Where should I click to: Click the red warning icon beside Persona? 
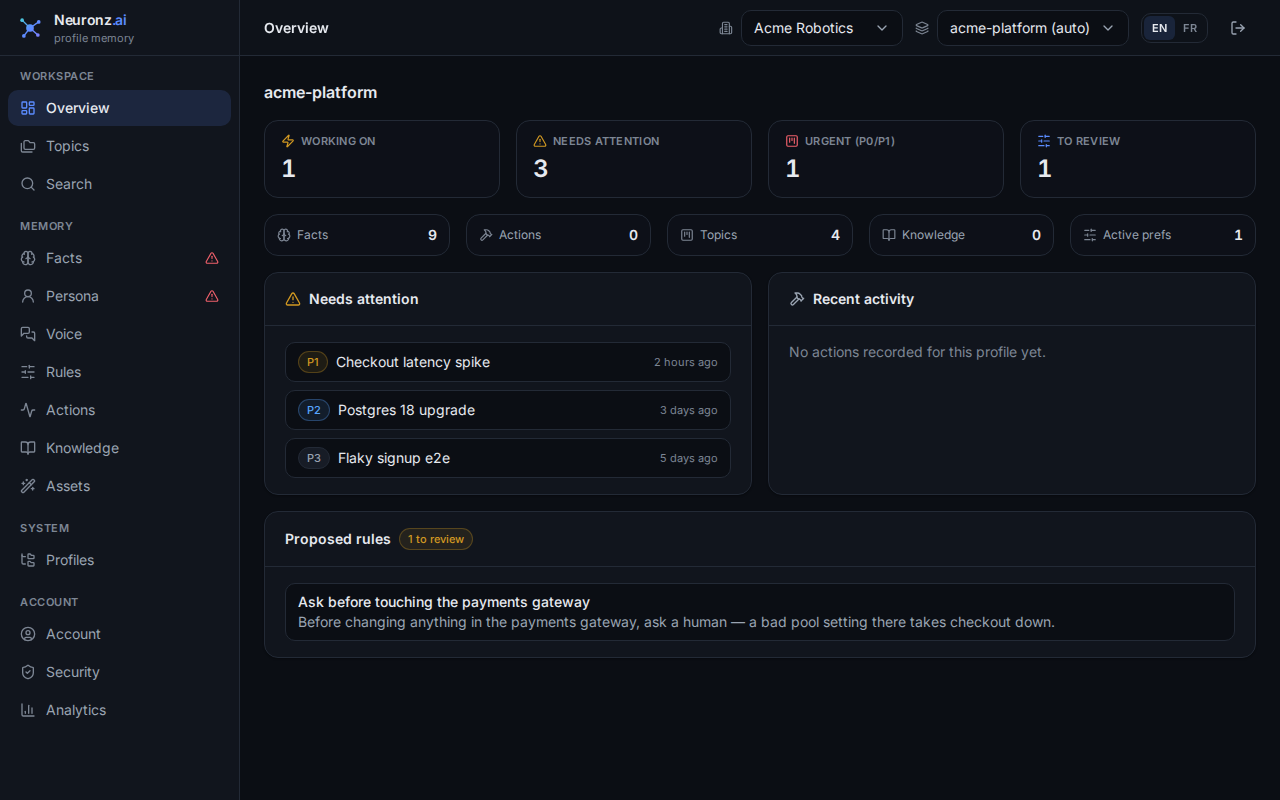(x=212, y=296)
